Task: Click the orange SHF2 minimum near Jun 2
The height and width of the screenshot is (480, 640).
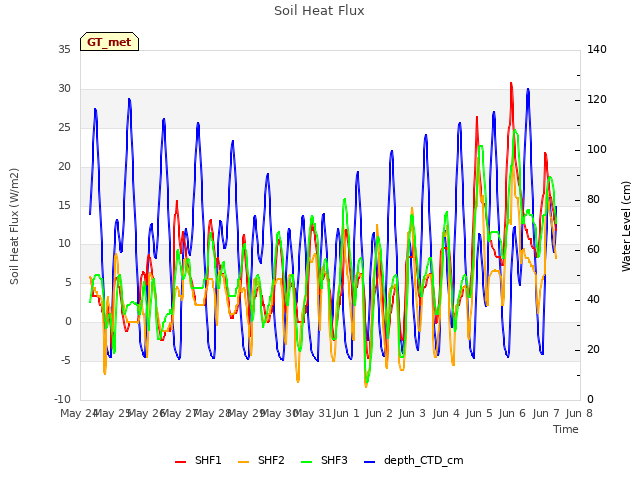Action: click(x=366, y=386)
